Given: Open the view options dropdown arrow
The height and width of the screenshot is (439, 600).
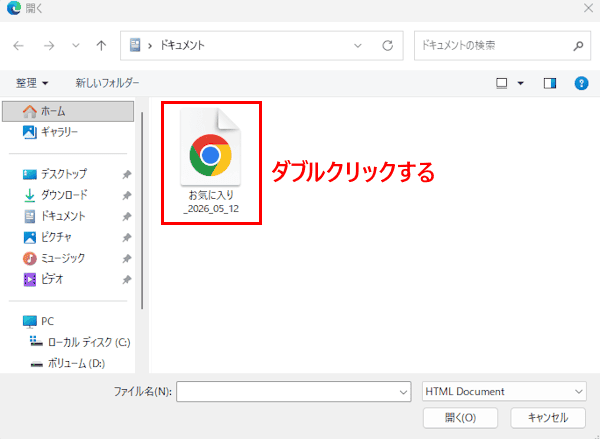Looking at the screenshot, I should 520,83.
